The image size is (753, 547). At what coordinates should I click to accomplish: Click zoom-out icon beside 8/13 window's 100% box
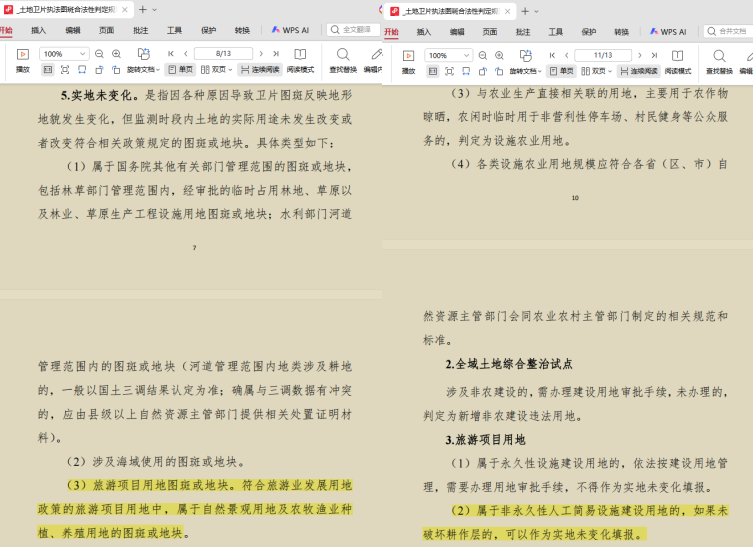99,54
